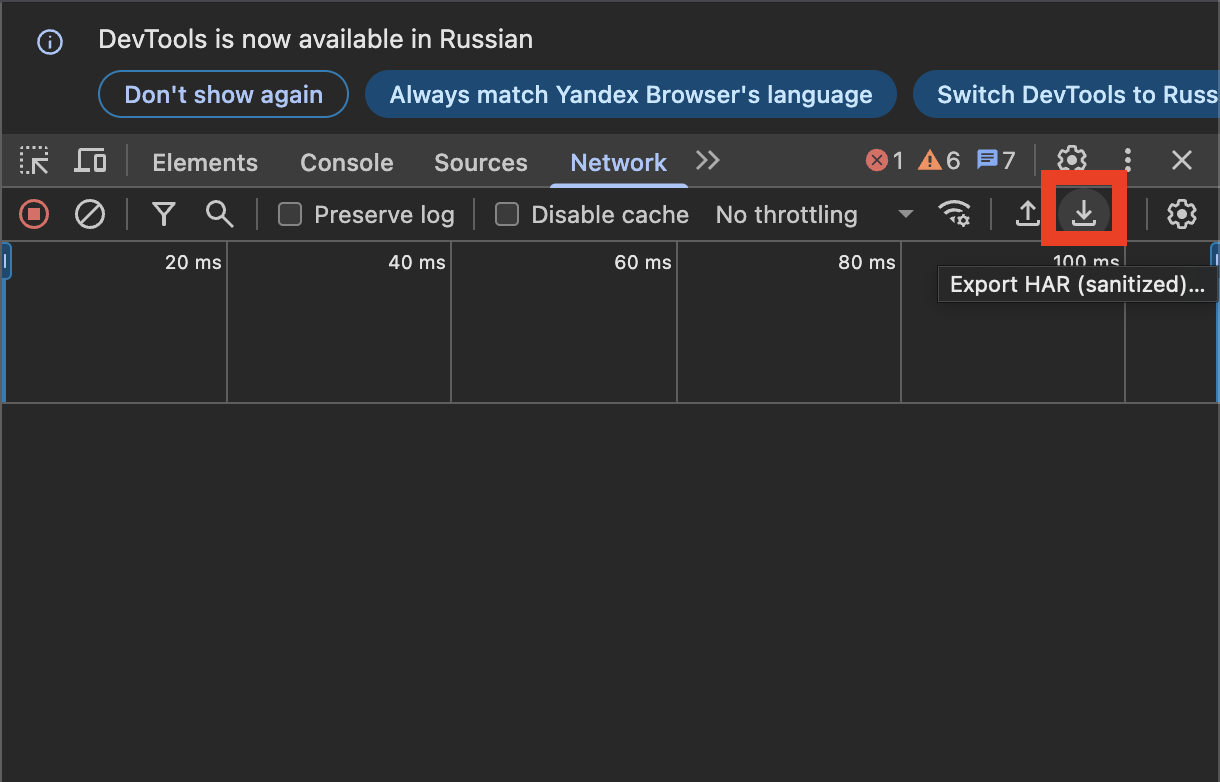Enable the Disable cache checkbox
1220x782 pixels.
pyautogui.click(x=507, y=214)
